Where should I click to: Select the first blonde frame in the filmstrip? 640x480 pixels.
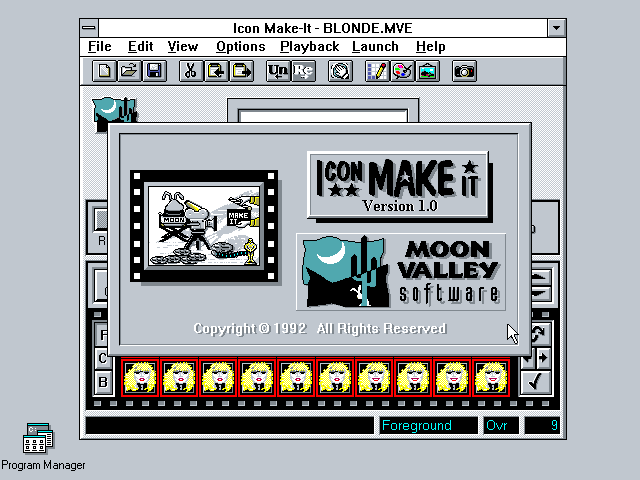(140, 378)
